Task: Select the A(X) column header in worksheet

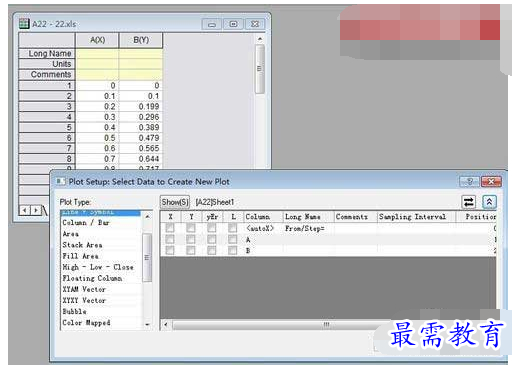Action: click(x=97, y=40)
